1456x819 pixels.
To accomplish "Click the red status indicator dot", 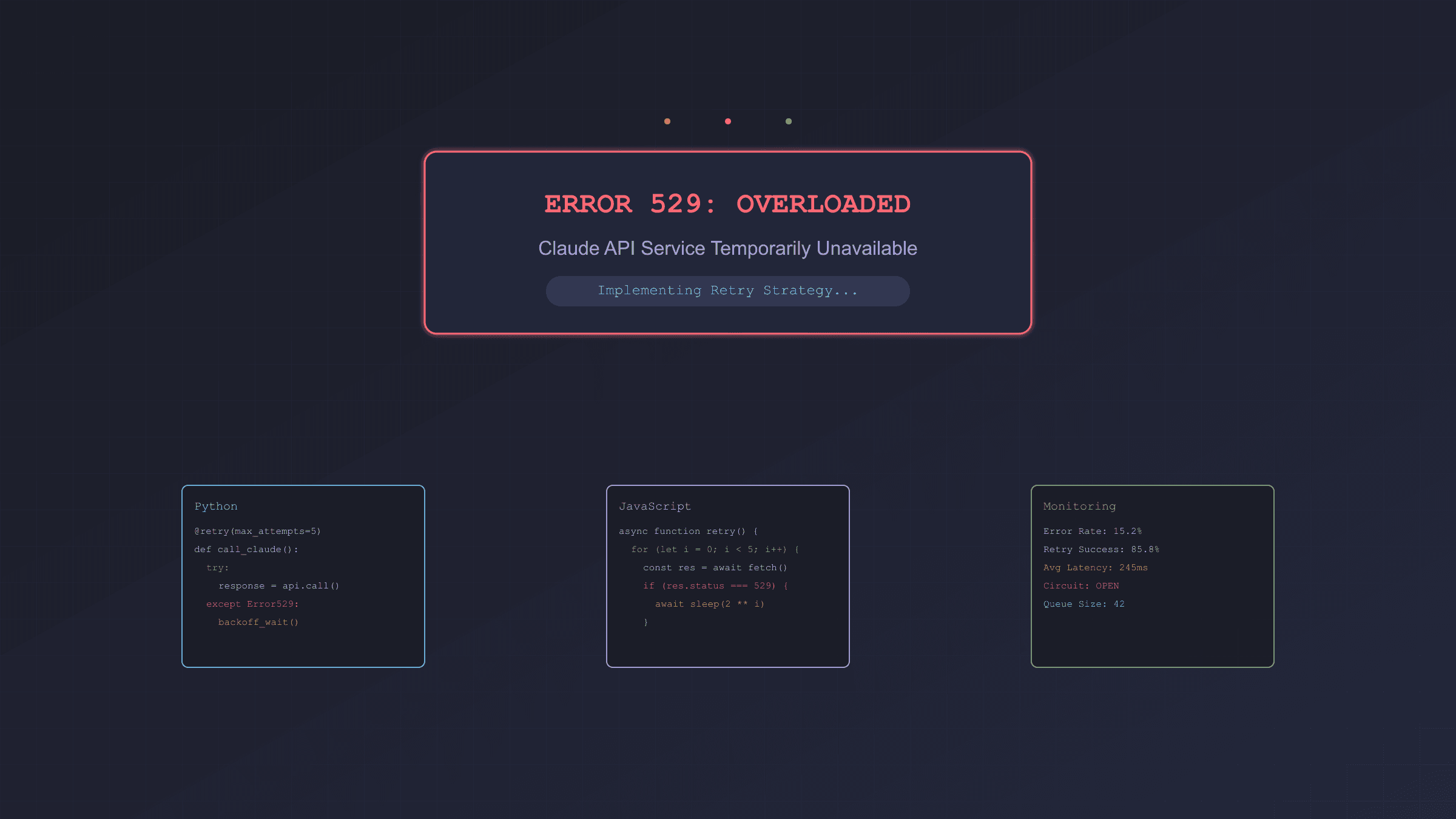I will pyautogui.click(x=667, y=121).
